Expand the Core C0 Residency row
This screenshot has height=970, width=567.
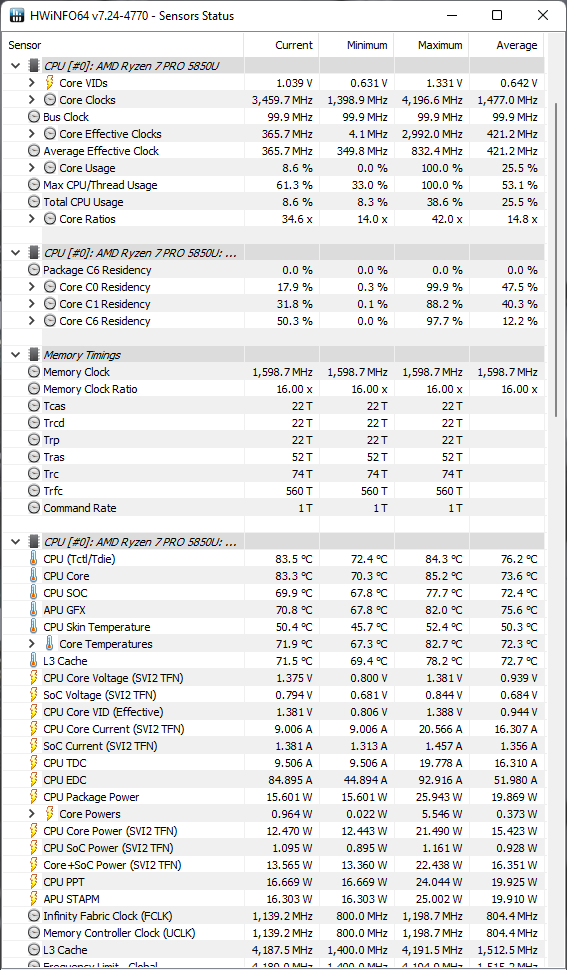[32, 287]
